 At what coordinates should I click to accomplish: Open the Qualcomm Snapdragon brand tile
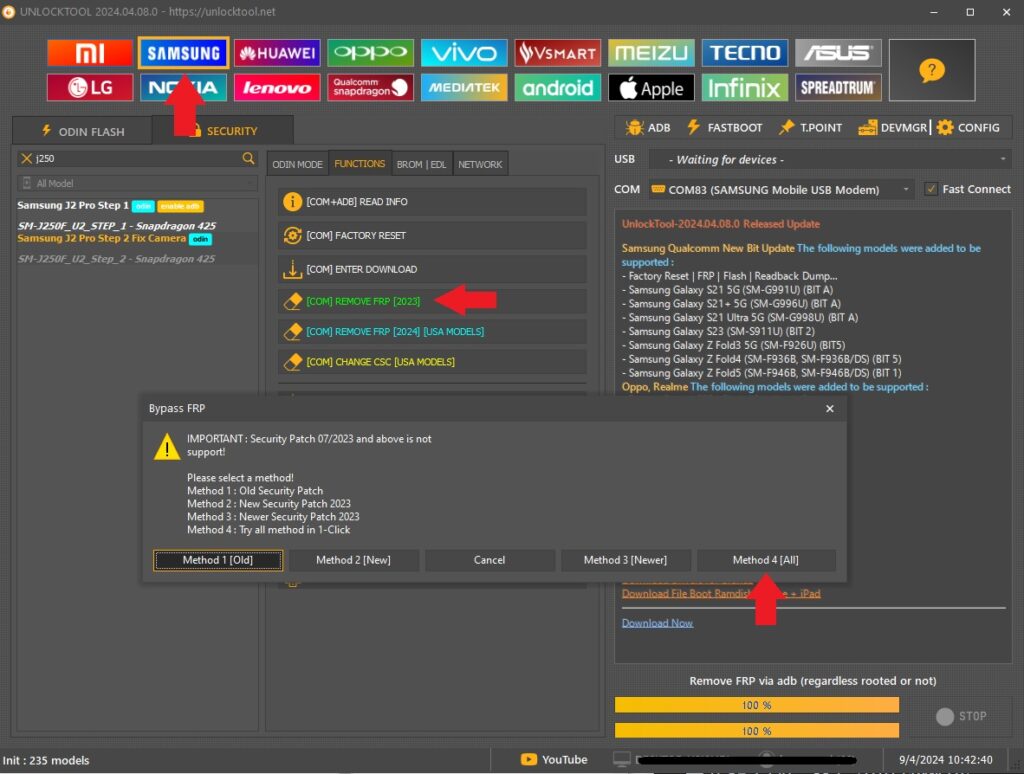point(371,88)
